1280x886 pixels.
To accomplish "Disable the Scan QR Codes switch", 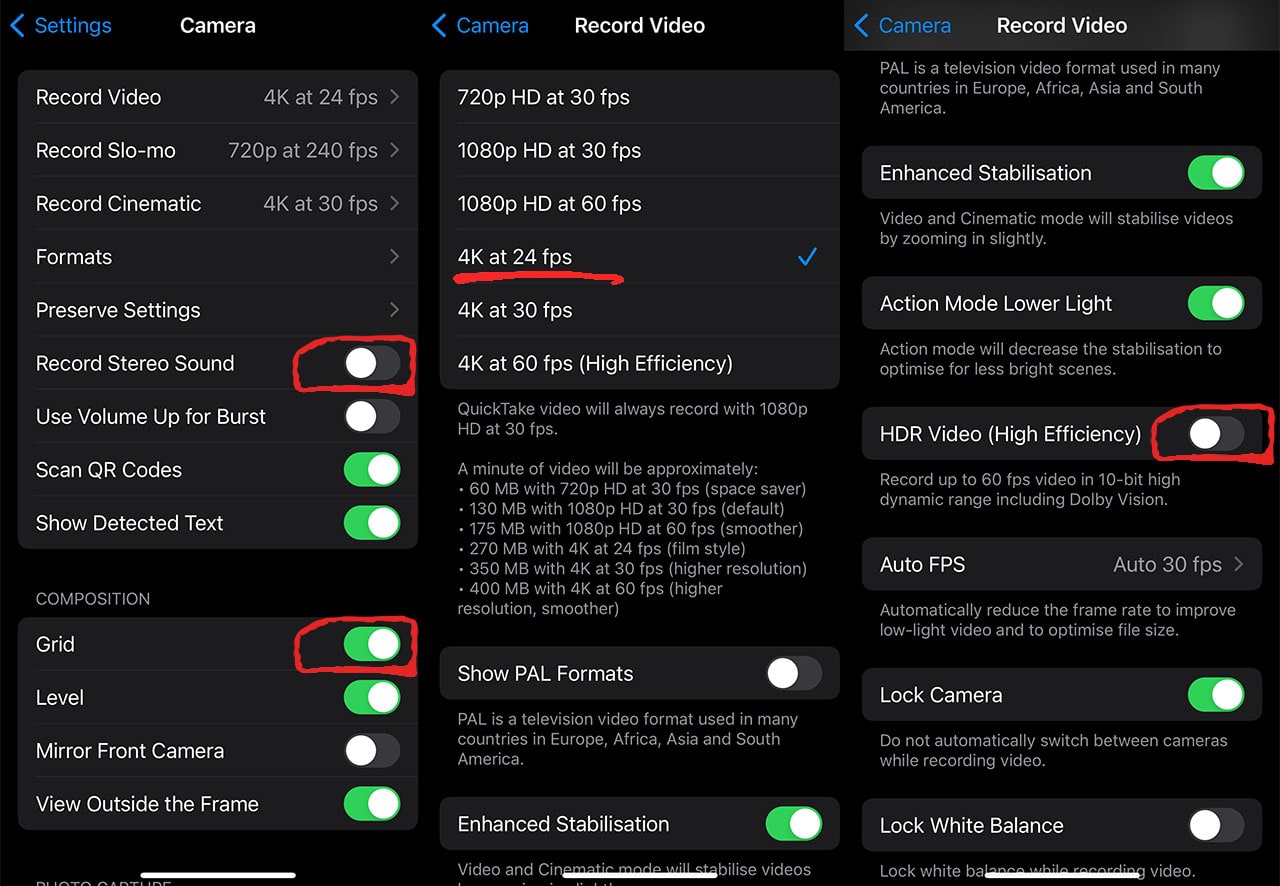I will tap(372, 469).
